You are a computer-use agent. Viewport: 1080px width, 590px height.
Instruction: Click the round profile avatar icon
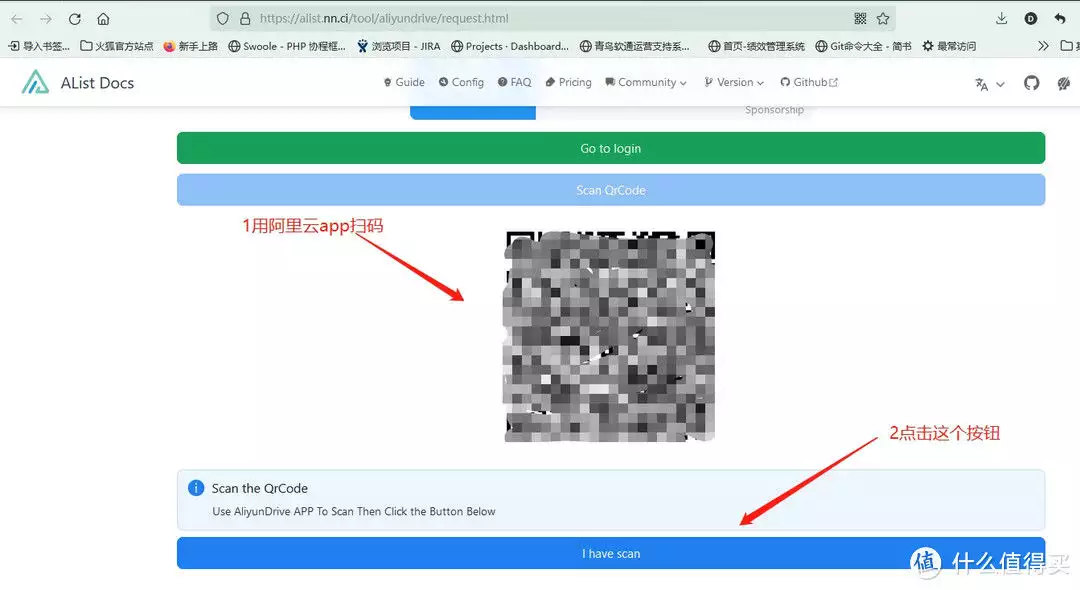tap(1031, 19)
